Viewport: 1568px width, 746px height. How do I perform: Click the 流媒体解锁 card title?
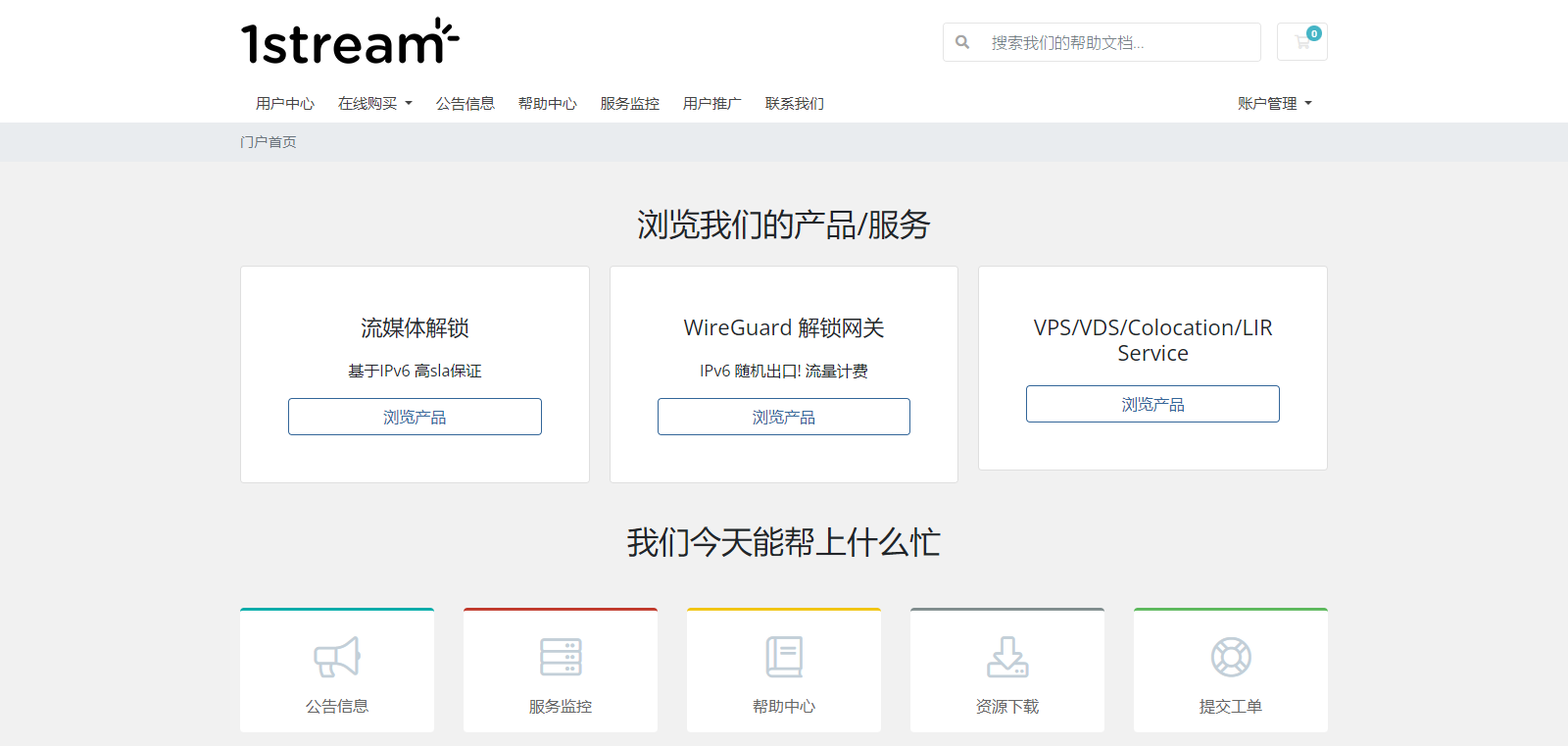(415, 327)
